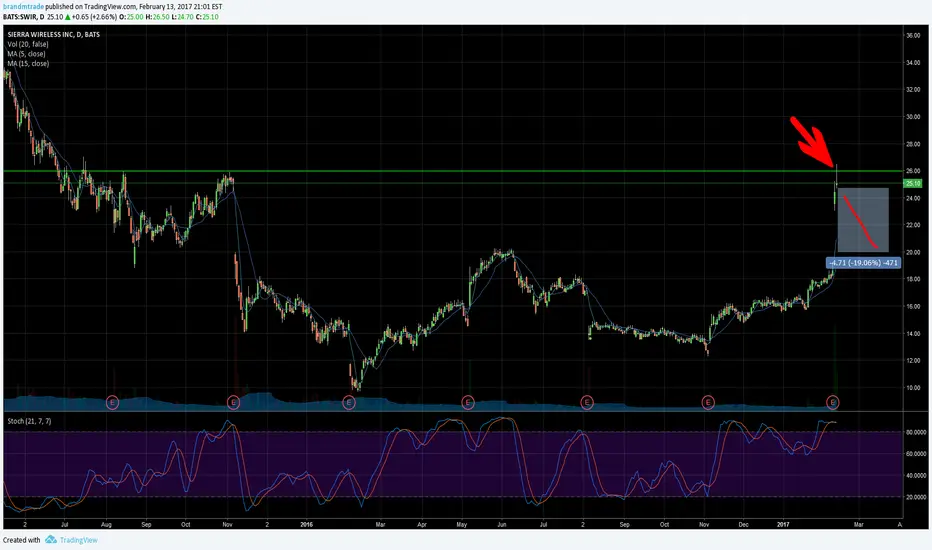Select the SIERRA WIRELESS INC, D, BATS legend
Viewport: 932px width, 550px height.
(x=53, y=34)
